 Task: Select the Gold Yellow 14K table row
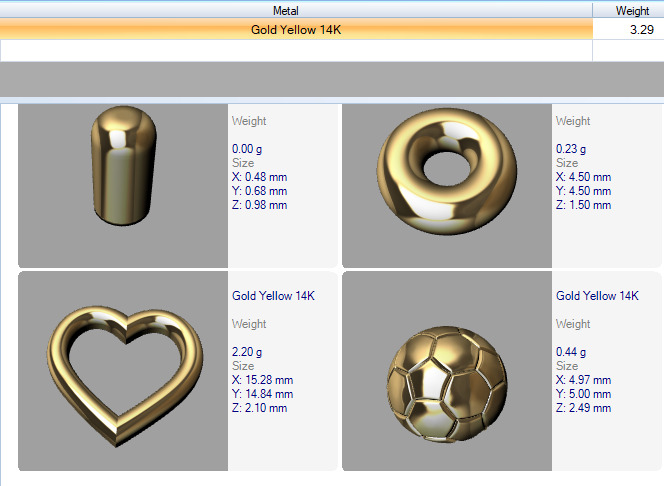pyautogui.click(x=332, y=30)
